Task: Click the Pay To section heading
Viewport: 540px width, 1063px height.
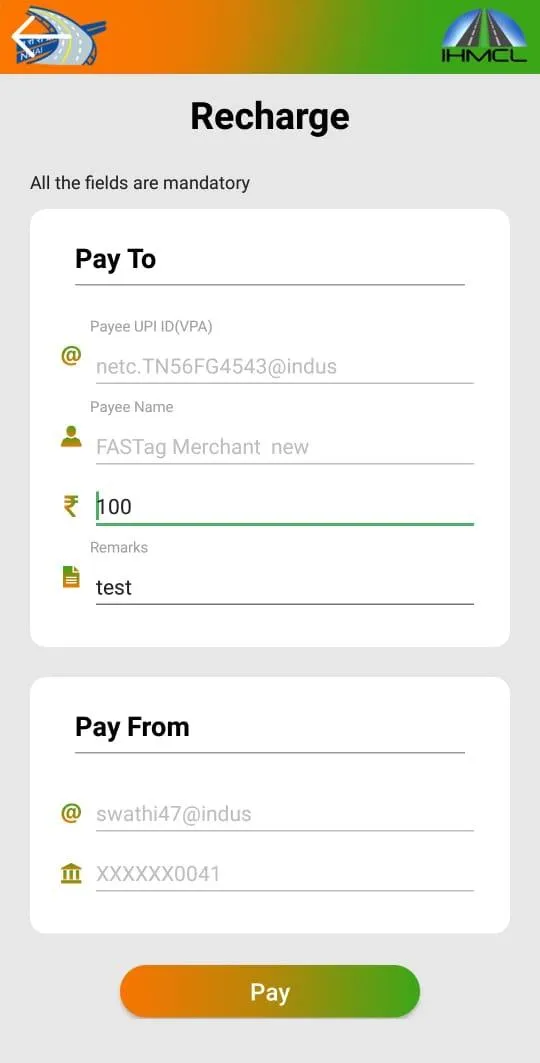Action: tap(115, 259)
